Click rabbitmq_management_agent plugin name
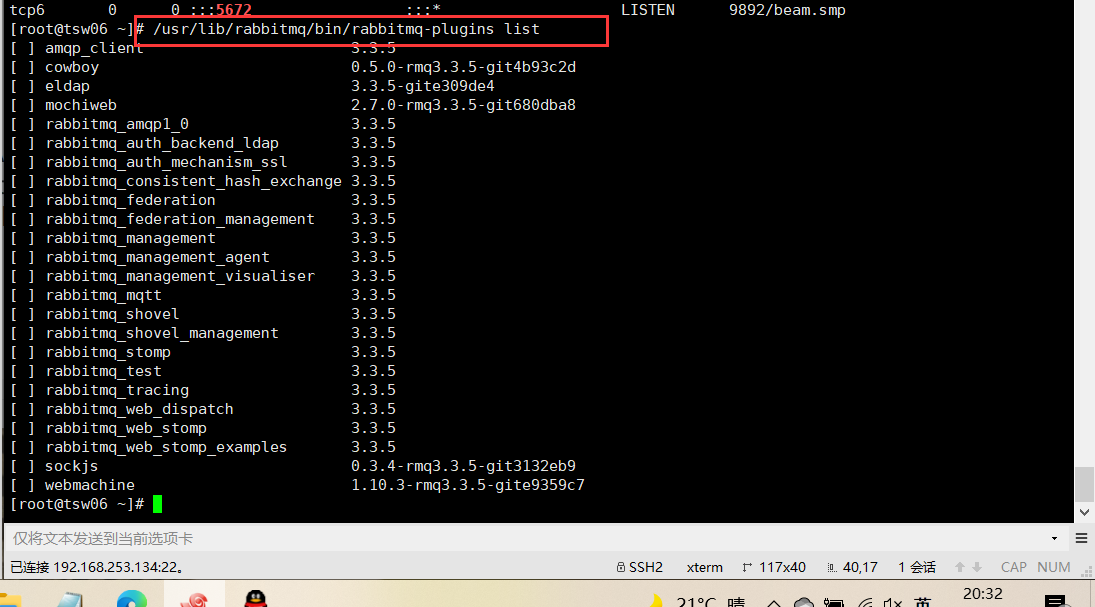The image size is (1095, 607). (x=158, y=257)
